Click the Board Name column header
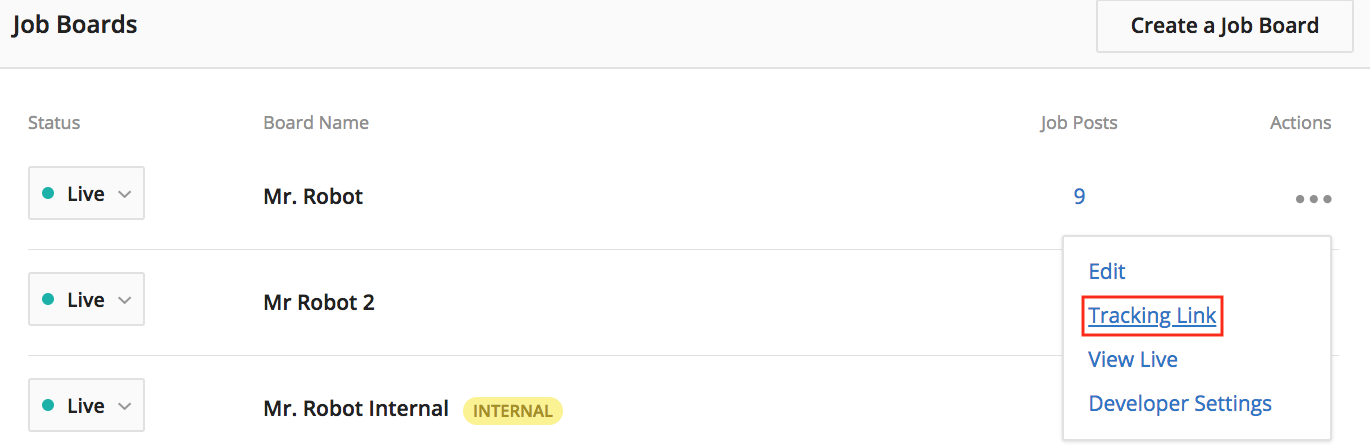This screenshot has height=446, width=1370. [316, 123]
